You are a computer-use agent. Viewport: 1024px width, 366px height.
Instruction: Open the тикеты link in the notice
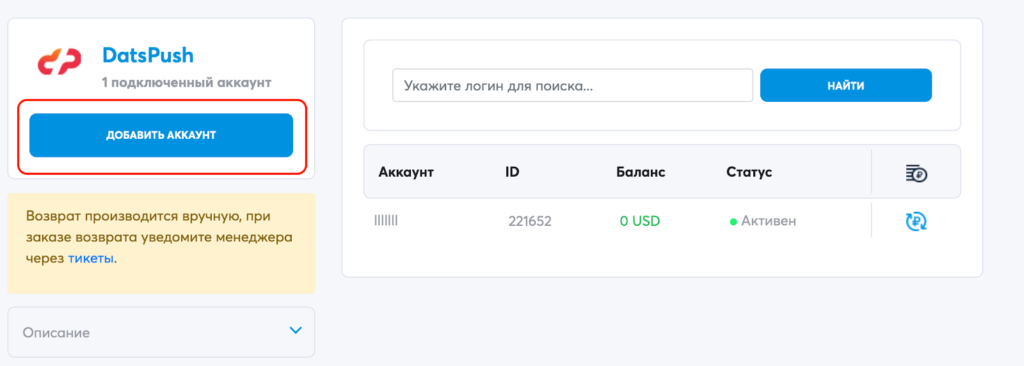91,258
